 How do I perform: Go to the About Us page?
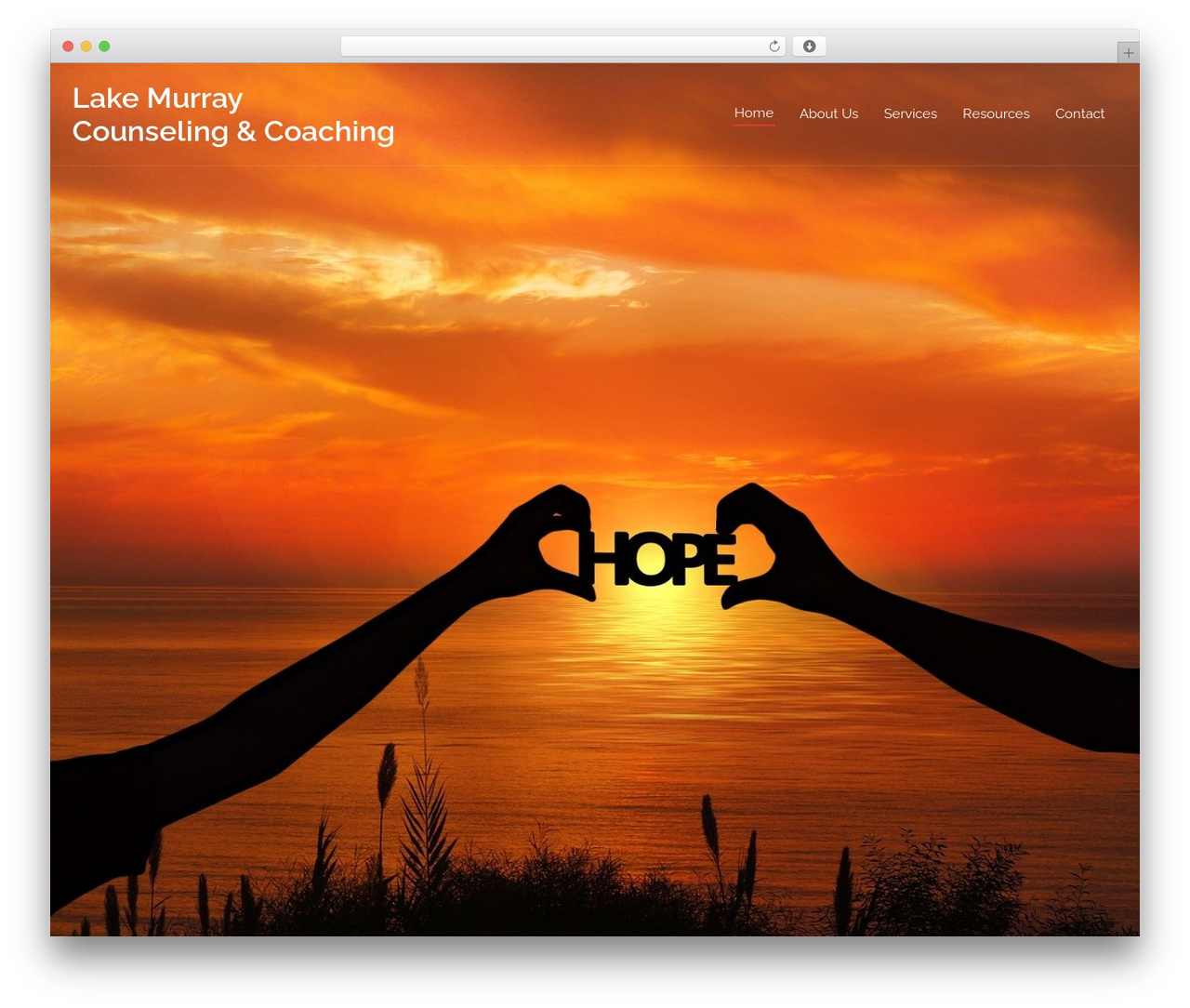coord(828,113)
